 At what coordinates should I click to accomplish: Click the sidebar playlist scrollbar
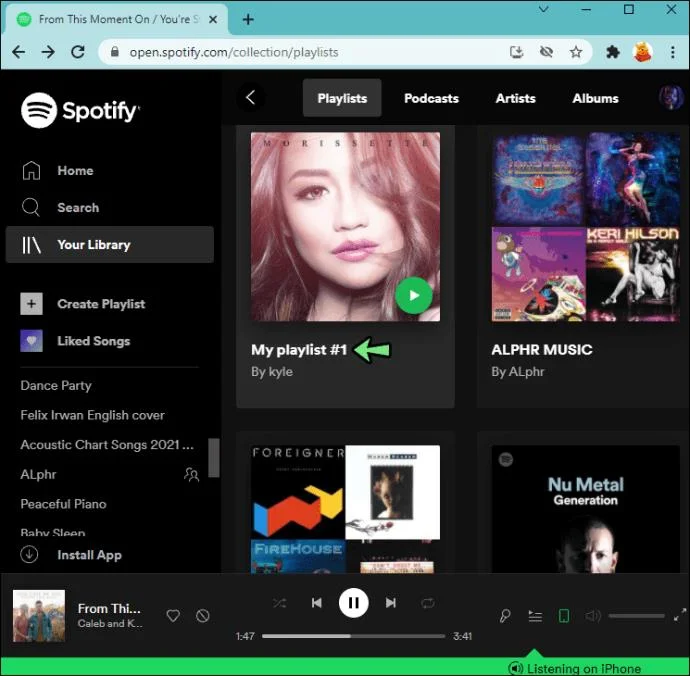[214, 458]
